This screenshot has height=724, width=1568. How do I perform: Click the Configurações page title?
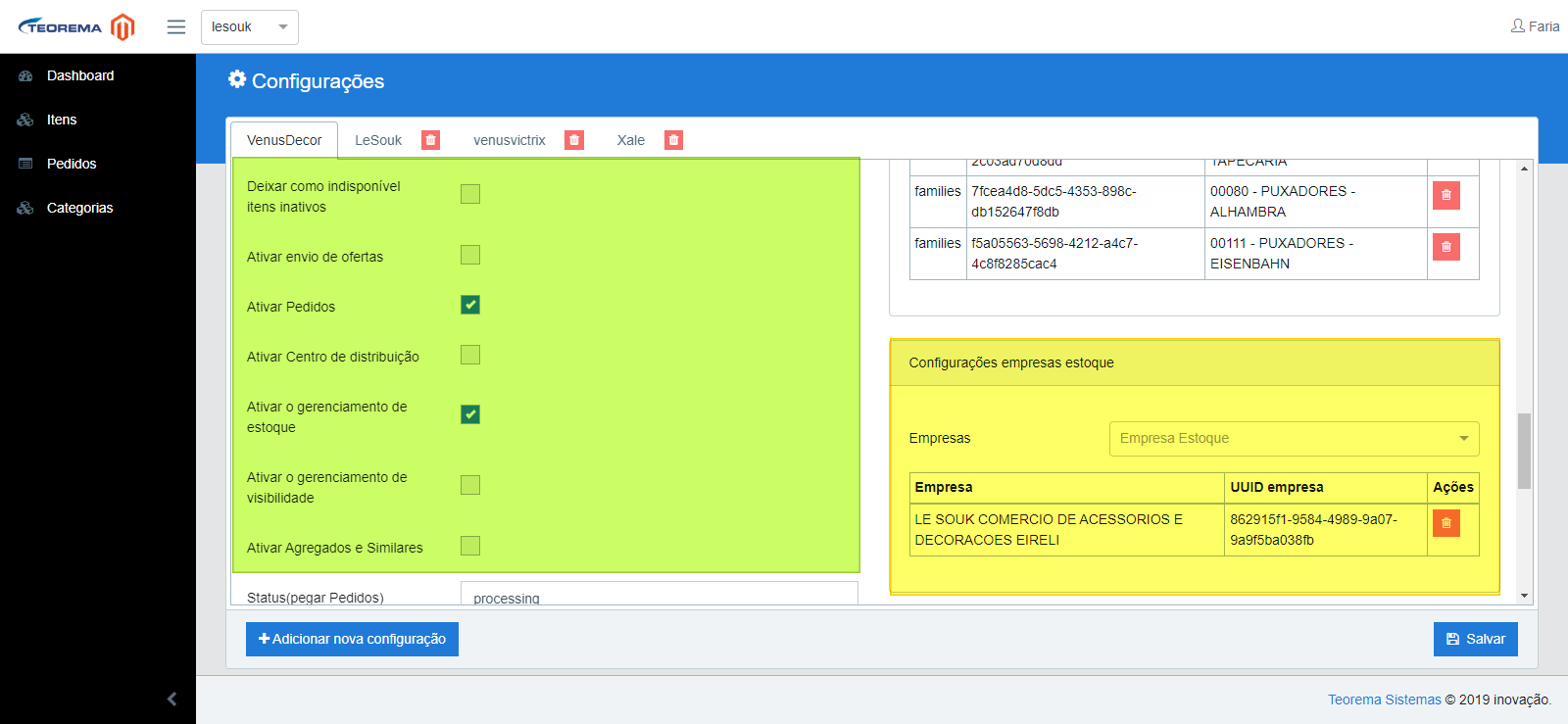pos(318,81)
